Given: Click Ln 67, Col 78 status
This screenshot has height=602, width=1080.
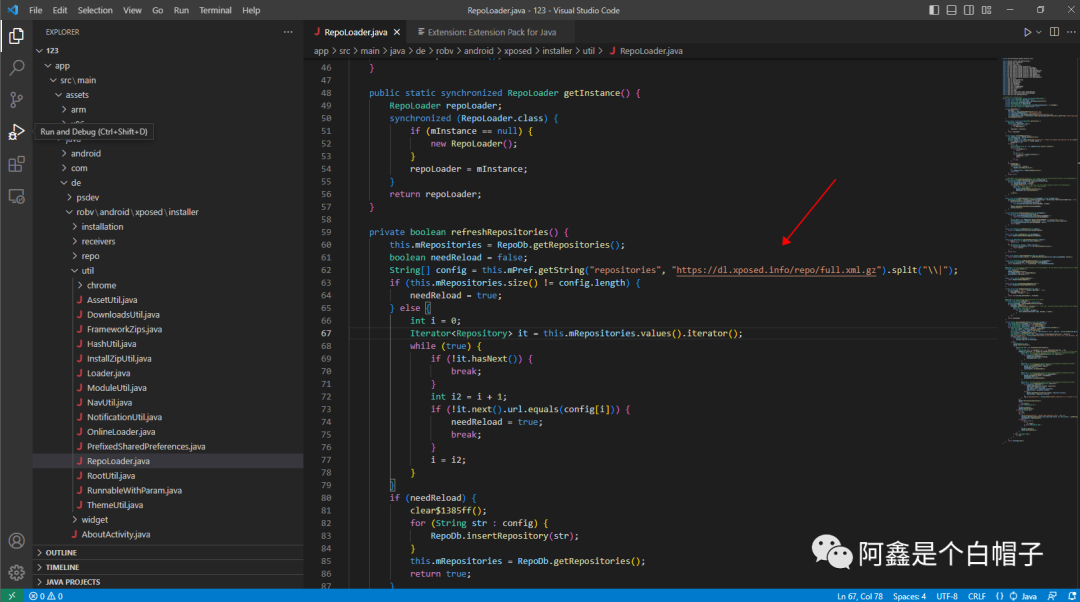Looking at the screenshot, I should [860, 596].
